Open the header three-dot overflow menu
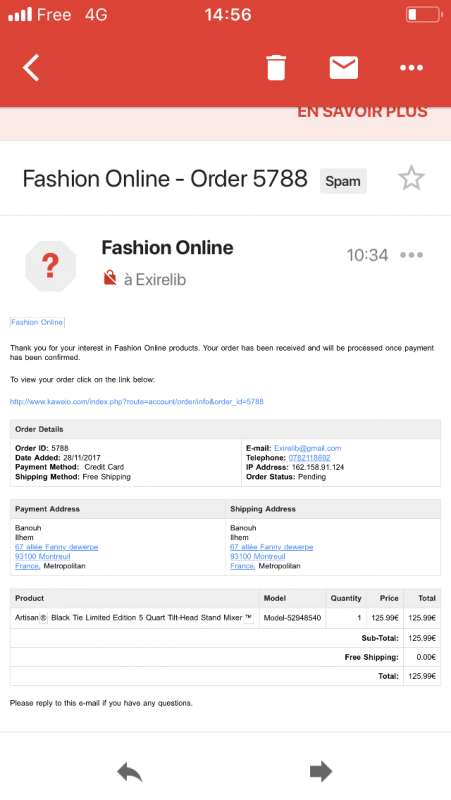Image resolution: width=451 pixels, height=800 pixels. click(411, 68)
